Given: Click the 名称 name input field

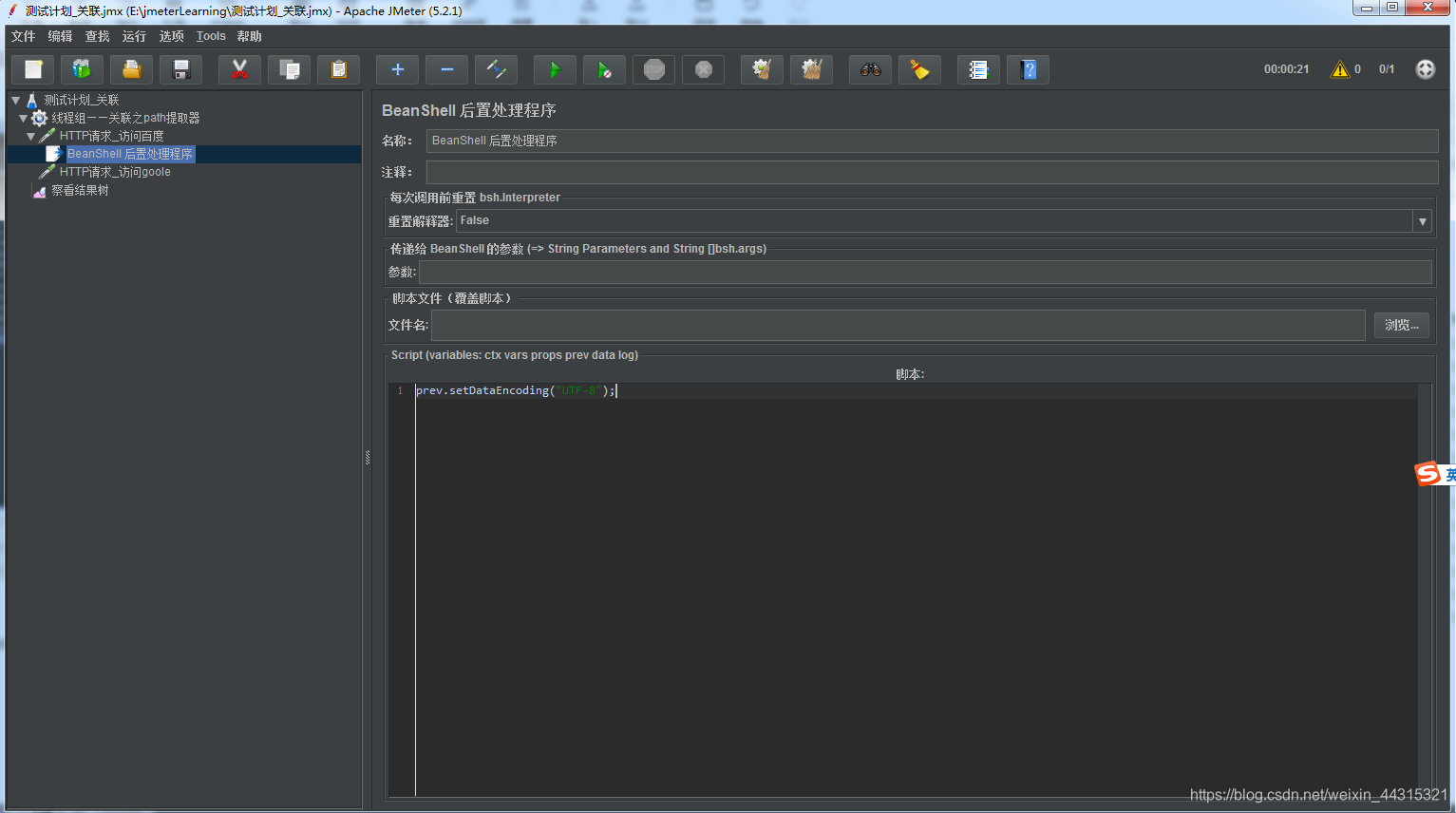Looking at the screenshot, I should coord(932,141).
